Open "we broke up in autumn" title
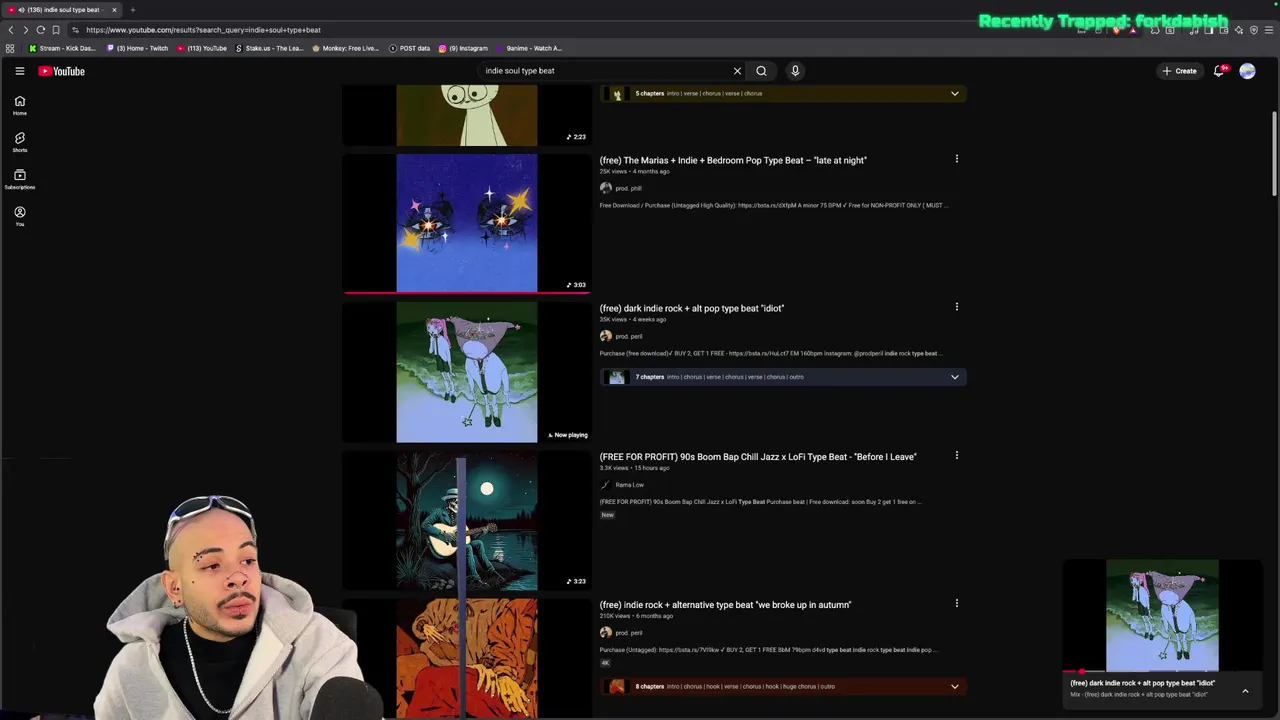 tap(725, 605)
